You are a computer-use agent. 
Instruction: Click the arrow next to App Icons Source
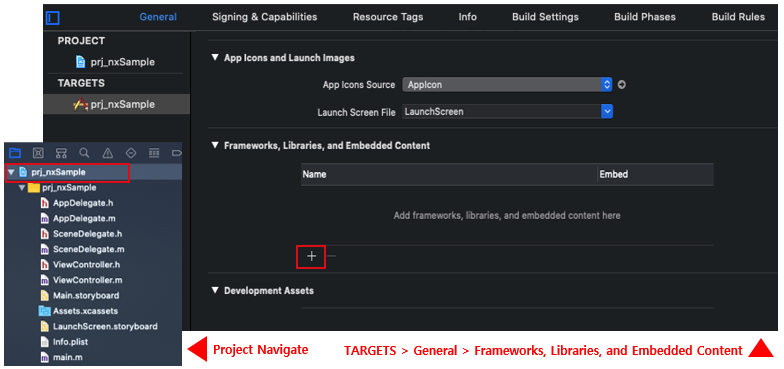[x=622, y=85]
